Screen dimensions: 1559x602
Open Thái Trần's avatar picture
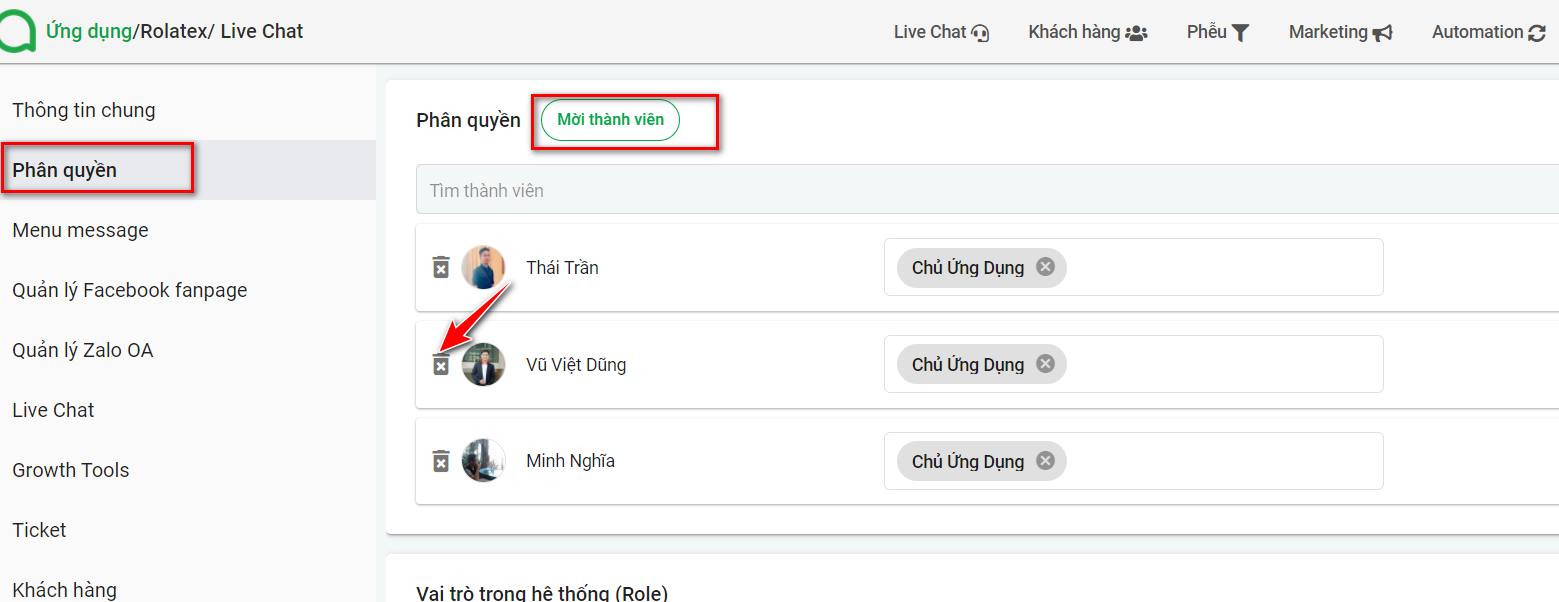483,267
